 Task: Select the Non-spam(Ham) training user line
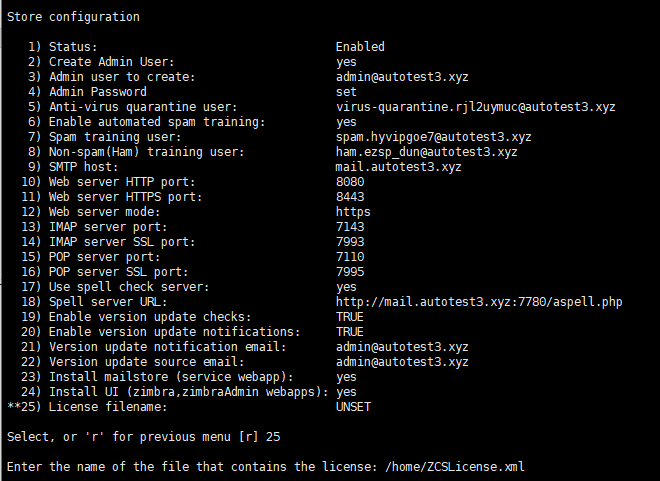click(x=273, y=152)
